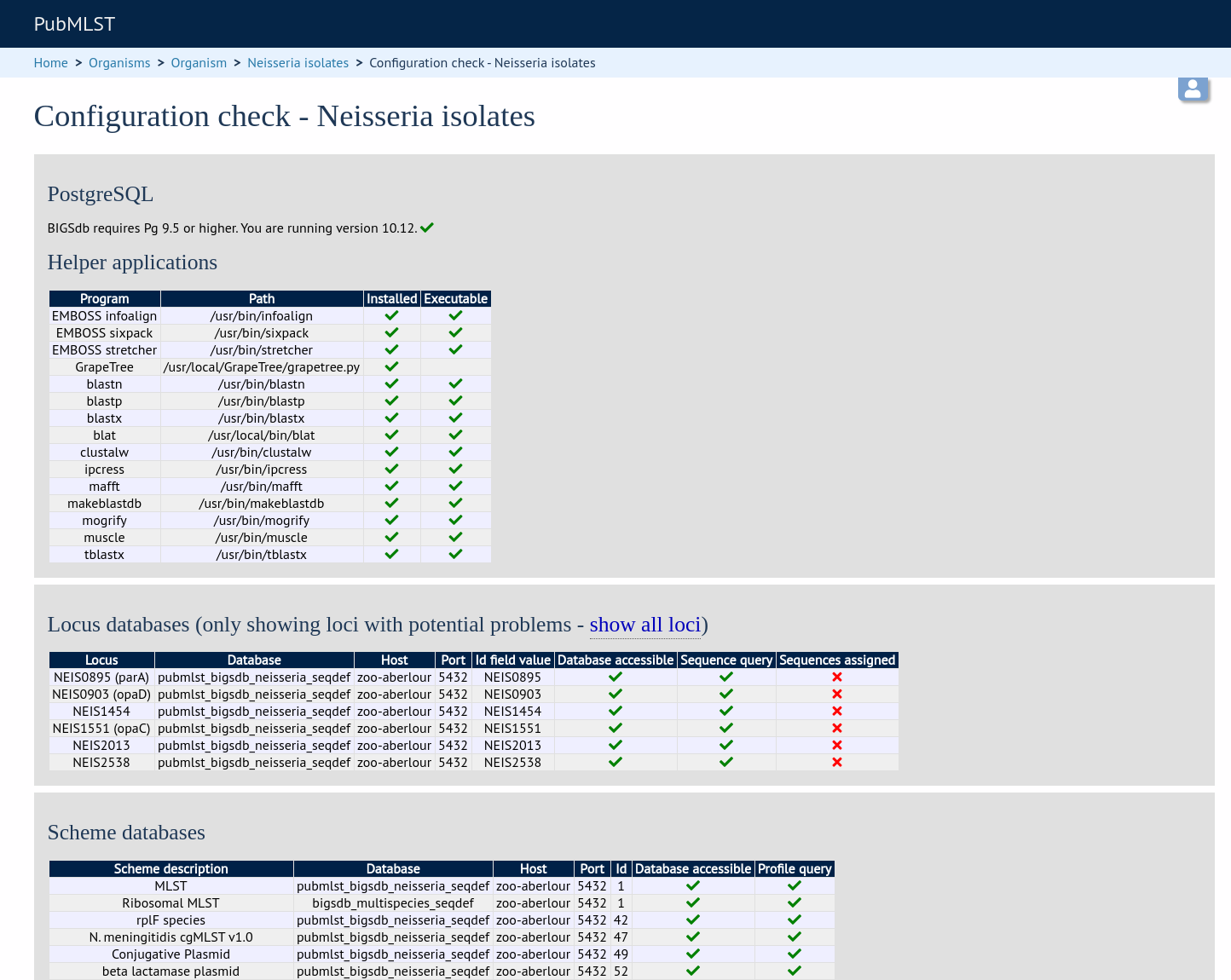1231x980 pixels.
Task: Click the Scheme description column header
Action: click(171, 868)
